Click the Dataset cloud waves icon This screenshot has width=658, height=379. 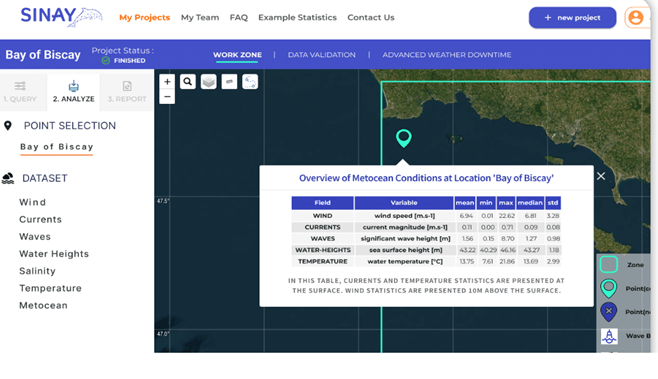click(8, 178)
